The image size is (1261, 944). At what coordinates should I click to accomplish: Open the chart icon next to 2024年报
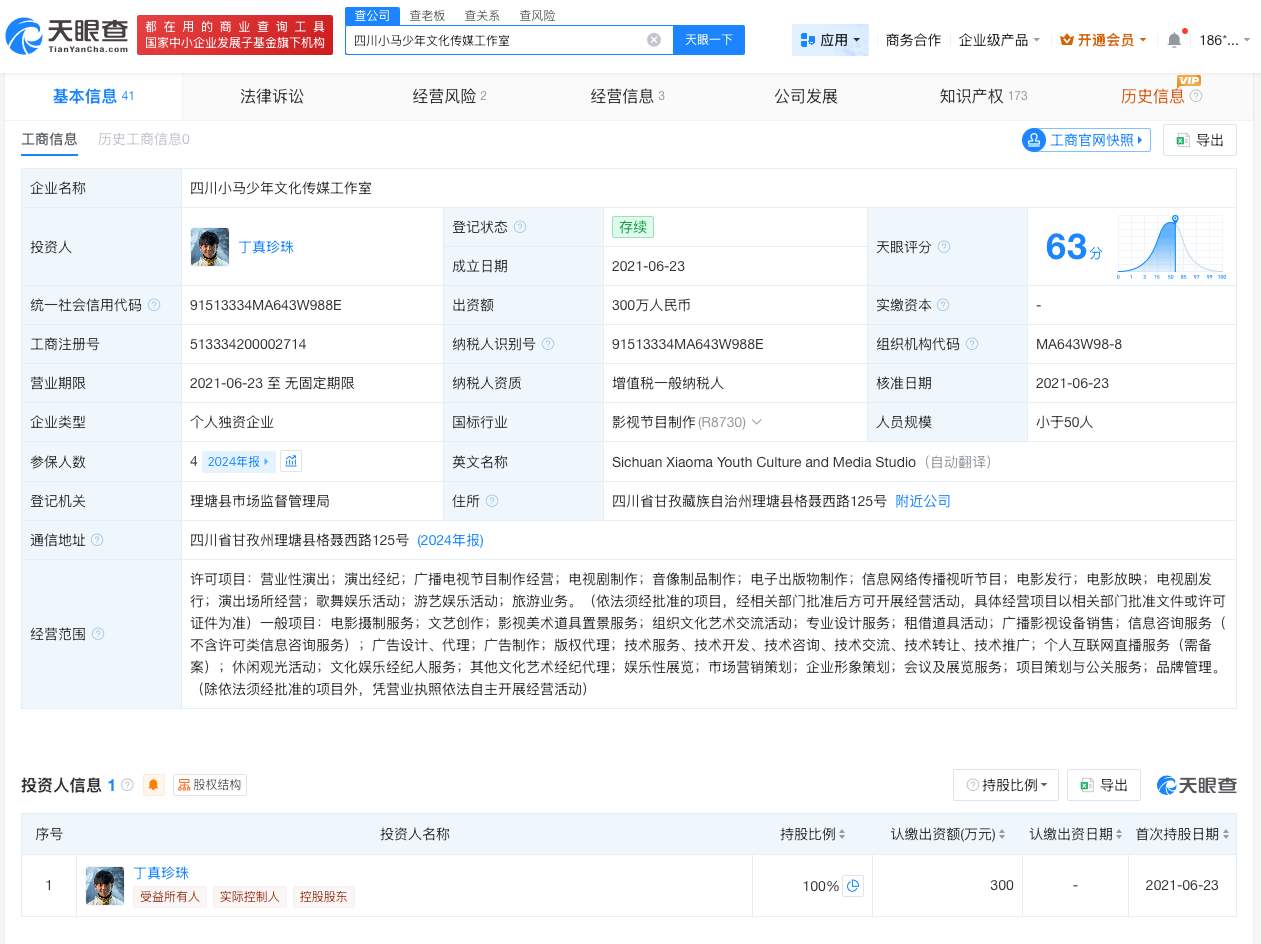pos(290,461)
